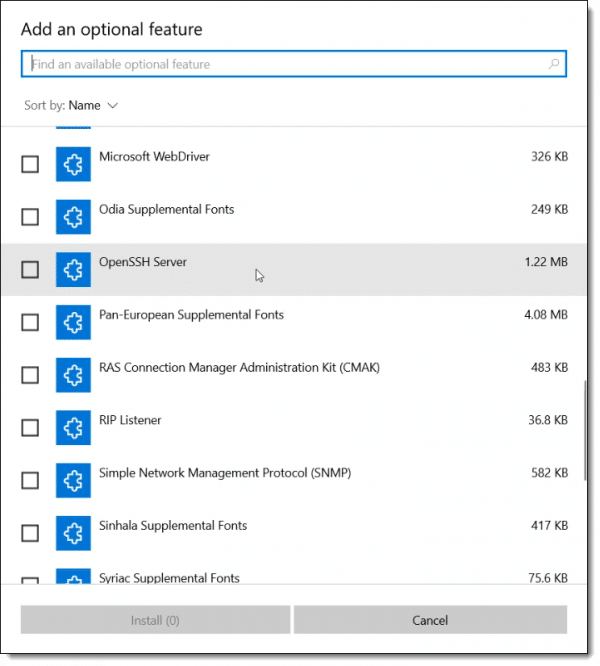Image resolution: width=600 pixels, height=666 pixels.
Task: Click the 36.8 KB size value
Action: [x=548, y=420]
